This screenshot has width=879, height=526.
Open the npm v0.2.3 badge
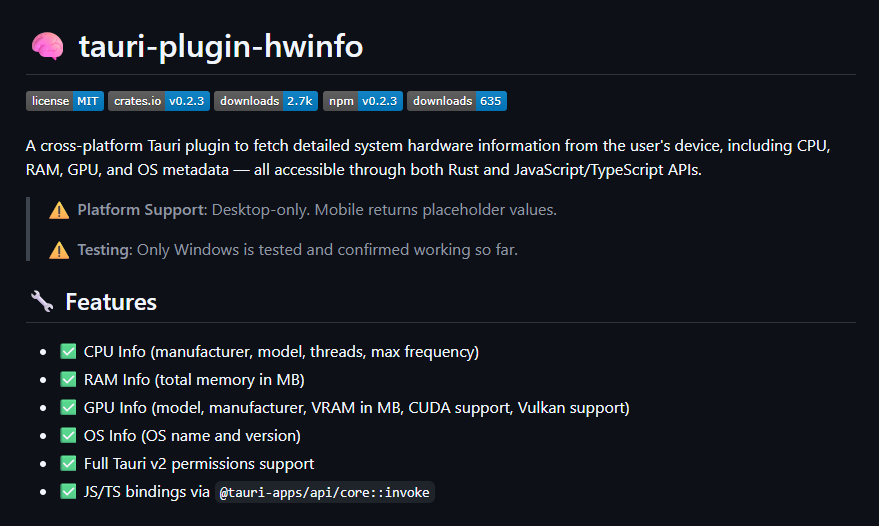[363, 101]
